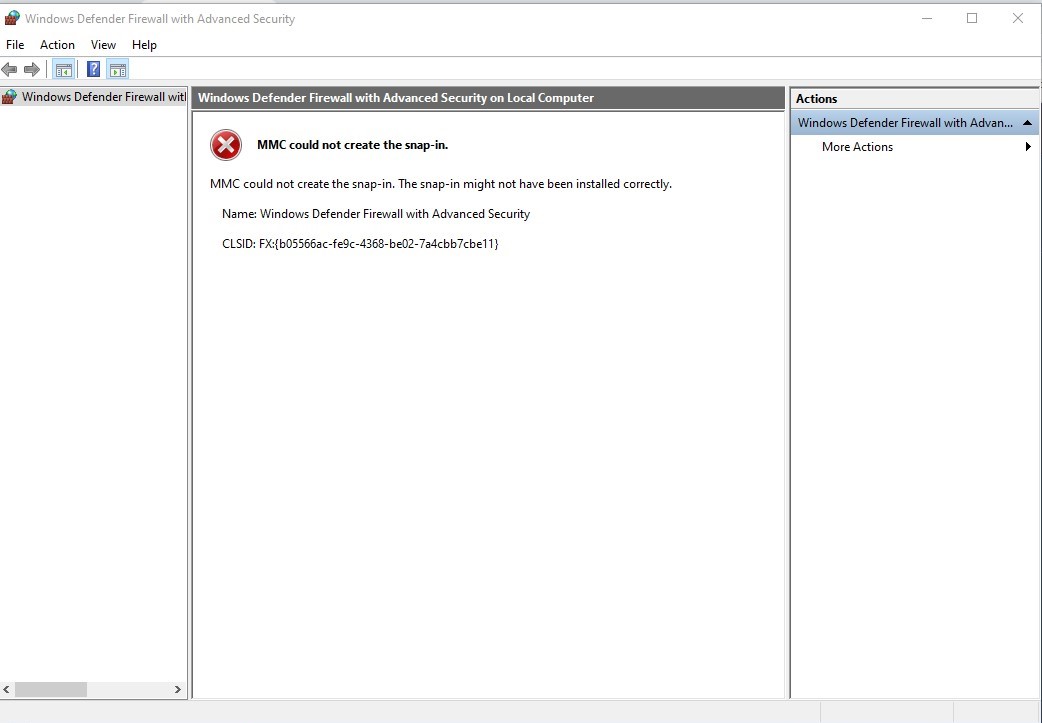Open the View menu

[103, 45]
